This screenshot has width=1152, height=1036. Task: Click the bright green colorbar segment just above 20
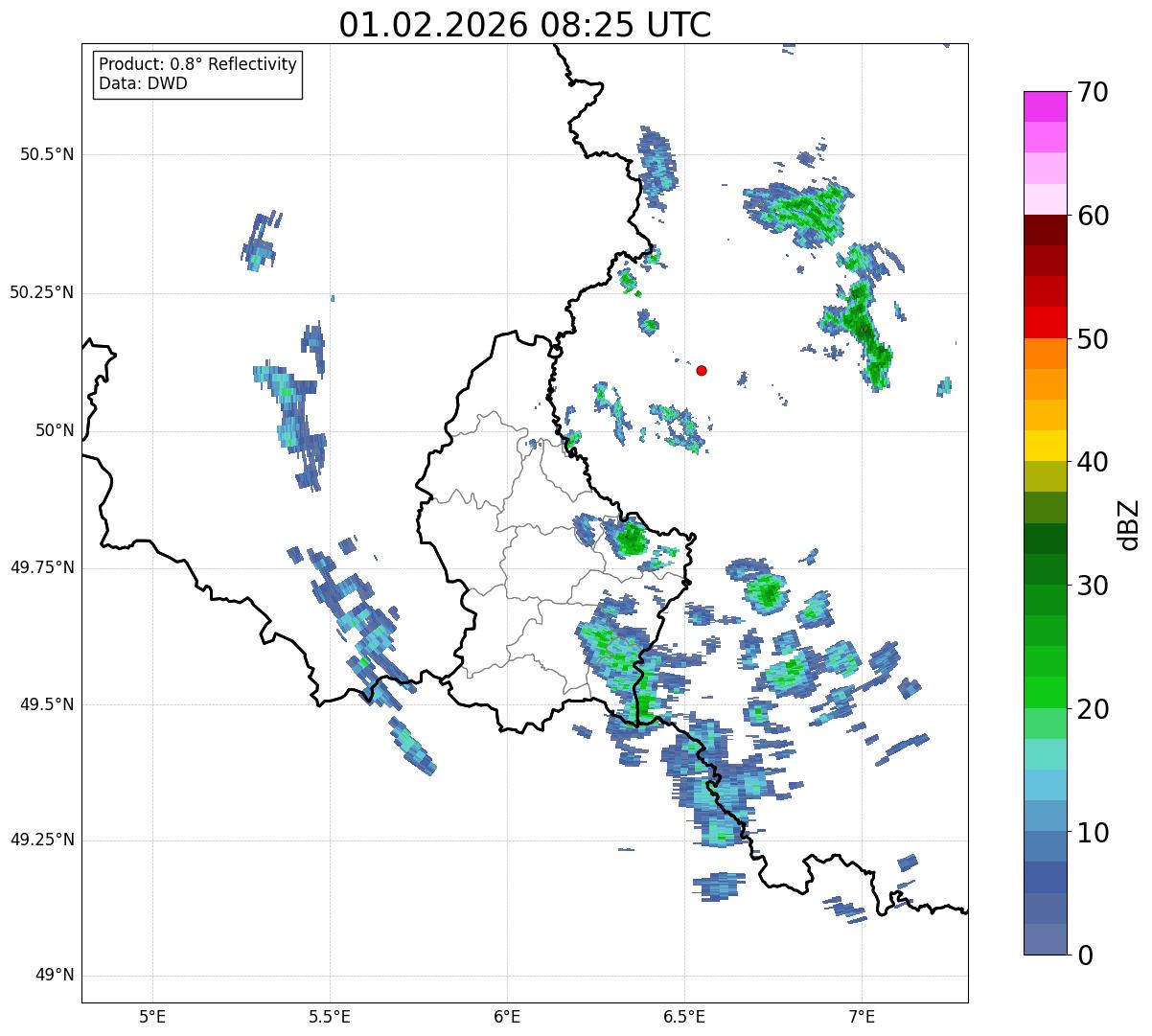coord(1045,693)
